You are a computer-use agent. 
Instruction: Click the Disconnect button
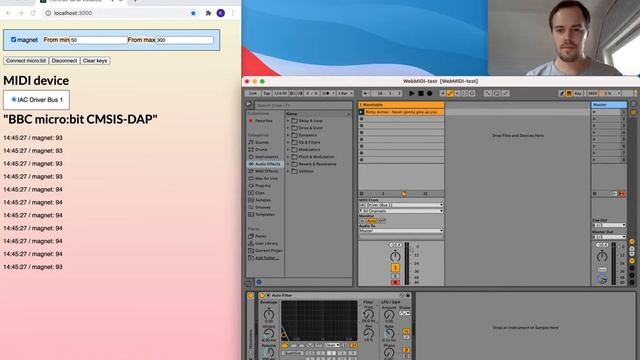pos(64,61)
